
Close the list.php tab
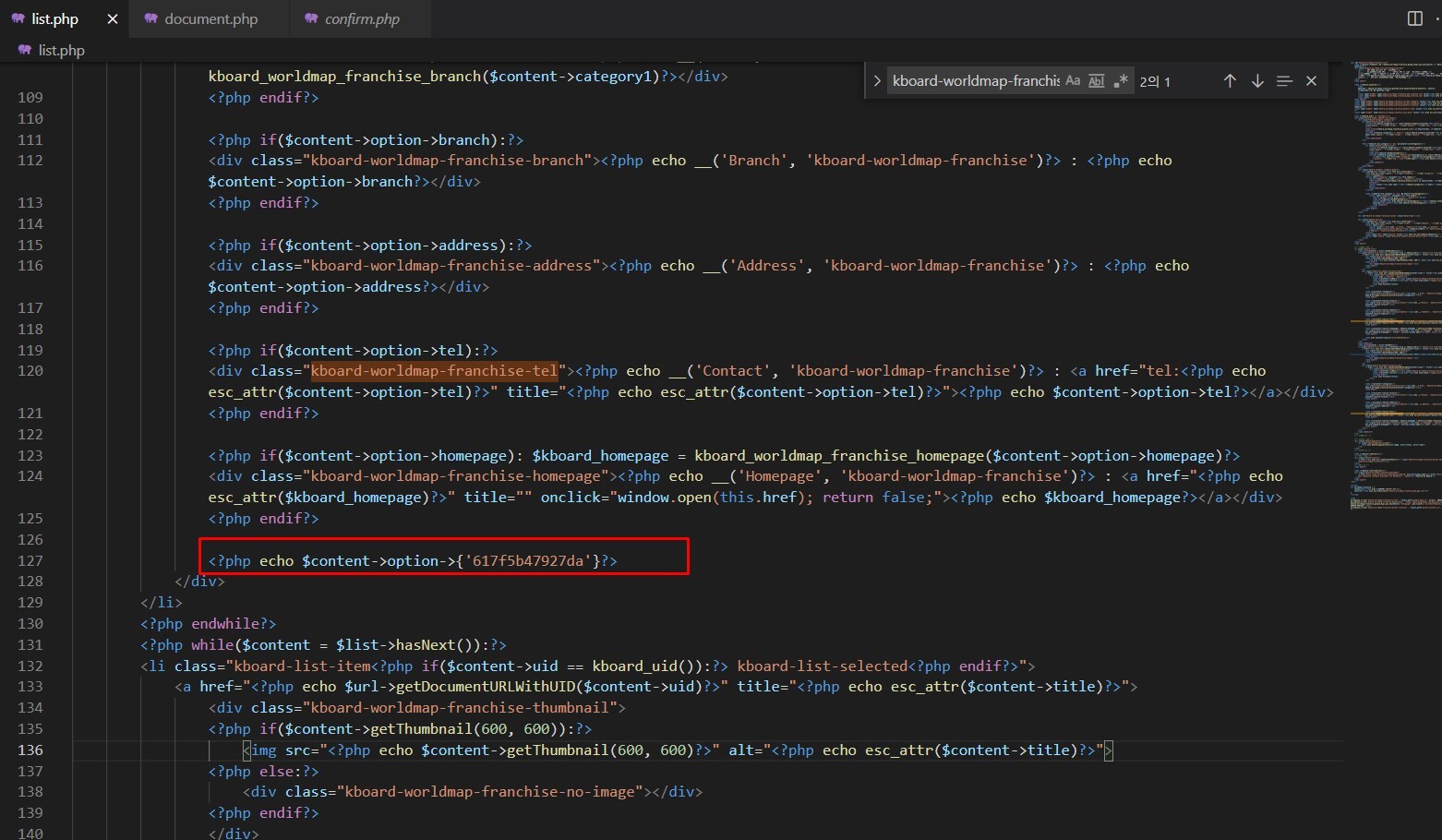113,18
